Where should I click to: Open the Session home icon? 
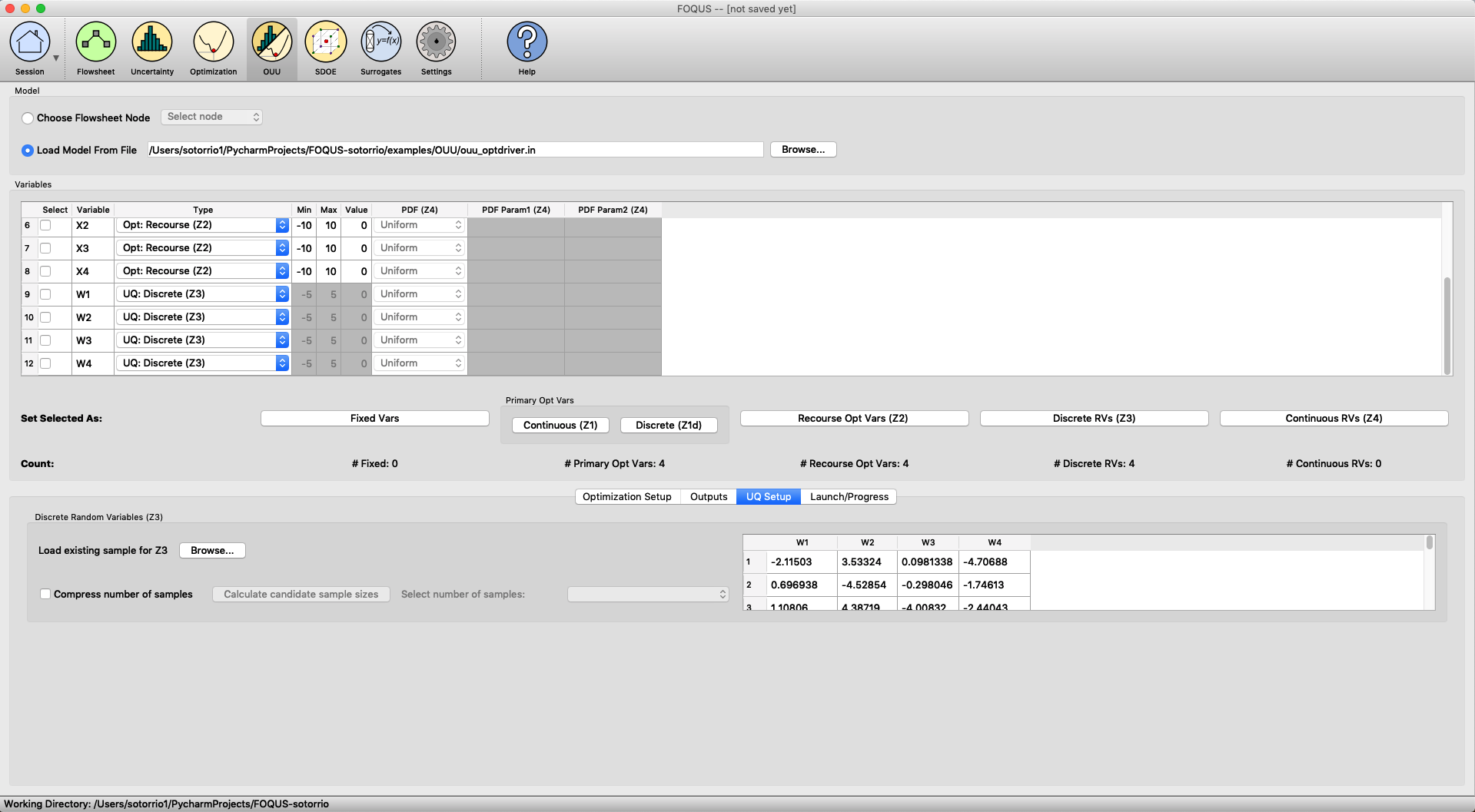click(30, 43)
